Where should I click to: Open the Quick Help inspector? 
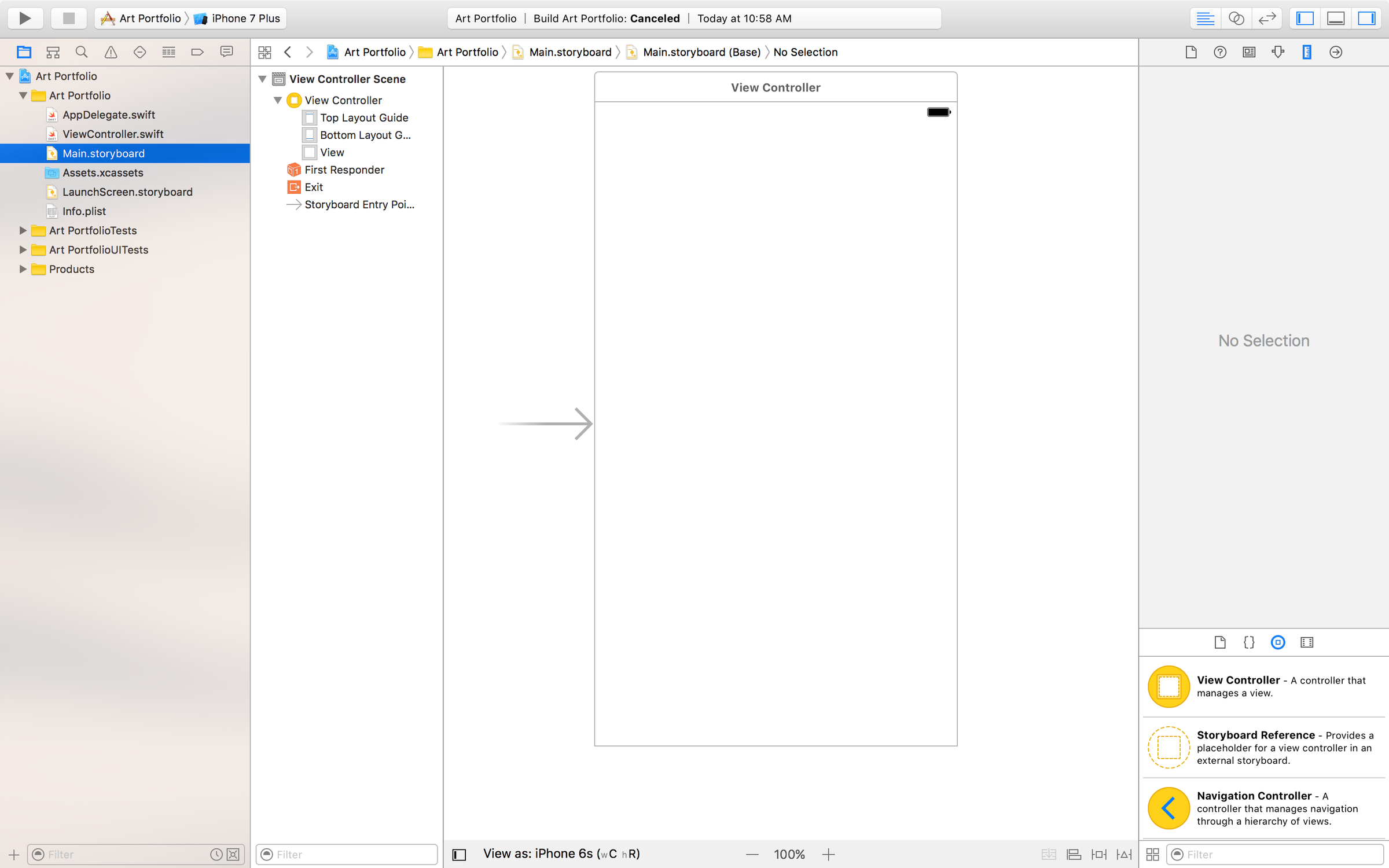point(1219,52)
